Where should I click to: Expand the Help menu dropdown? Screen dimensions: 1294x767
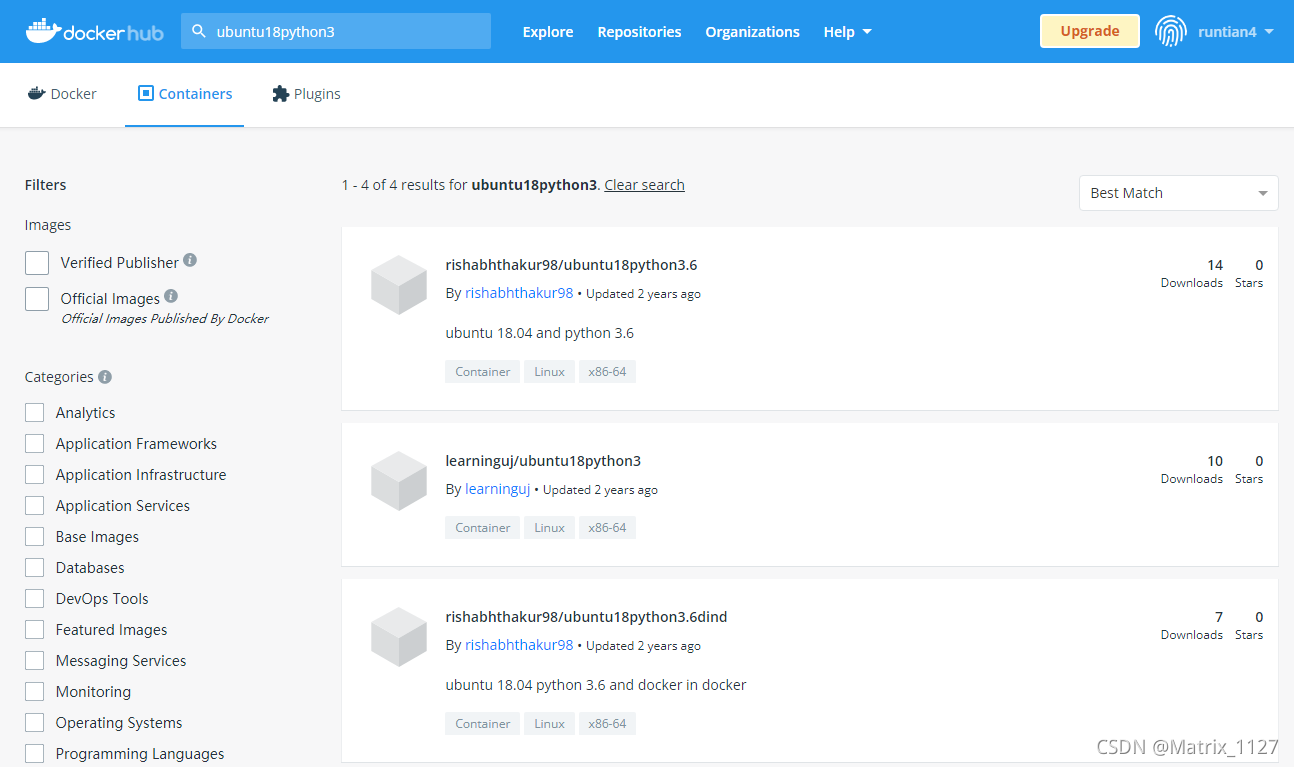[847, 31]
